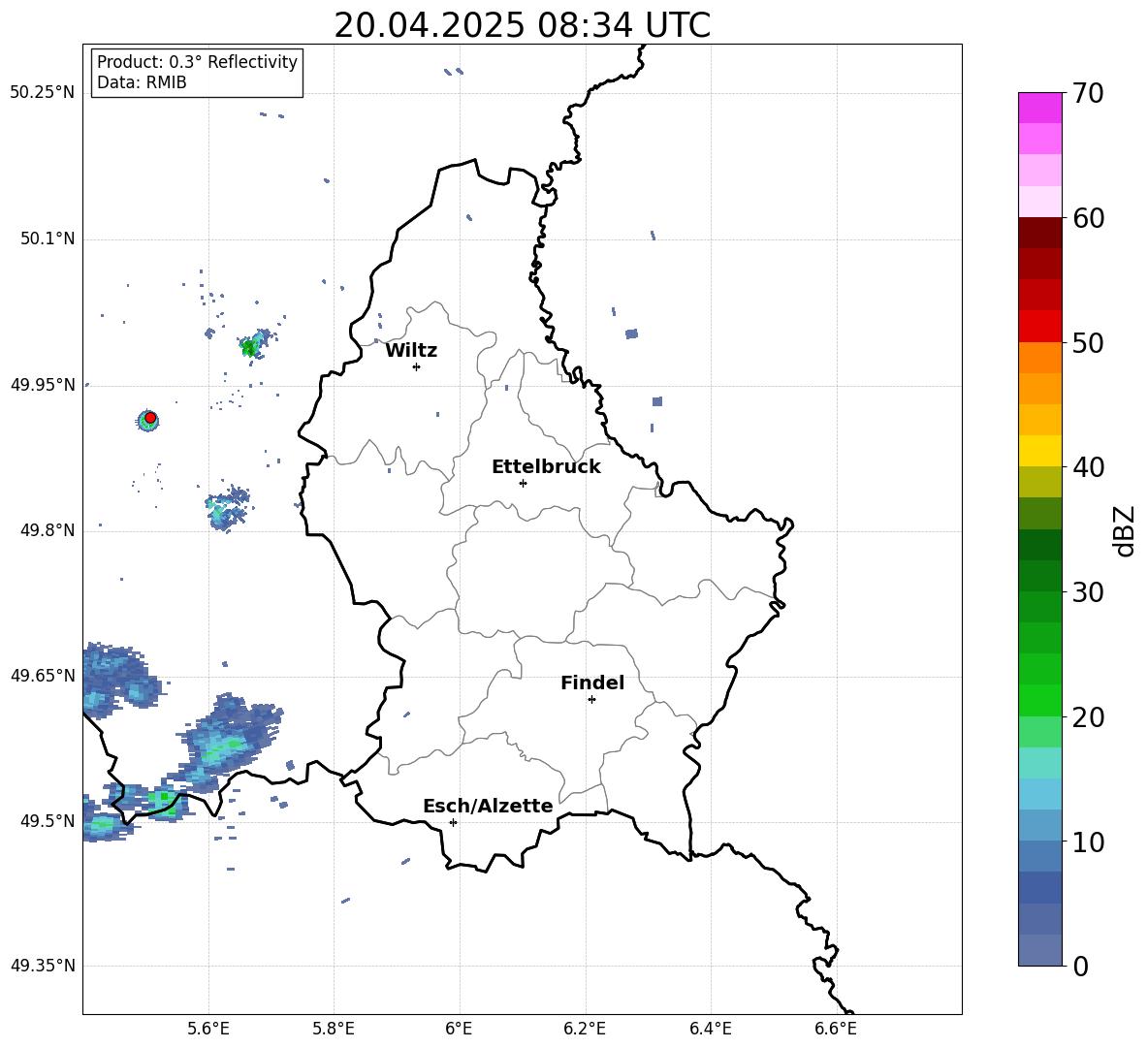Click the bright red colorbar segment above 50
Image resolution: width=1148 pixels, height=1048 pixels.
[1039, 327]
